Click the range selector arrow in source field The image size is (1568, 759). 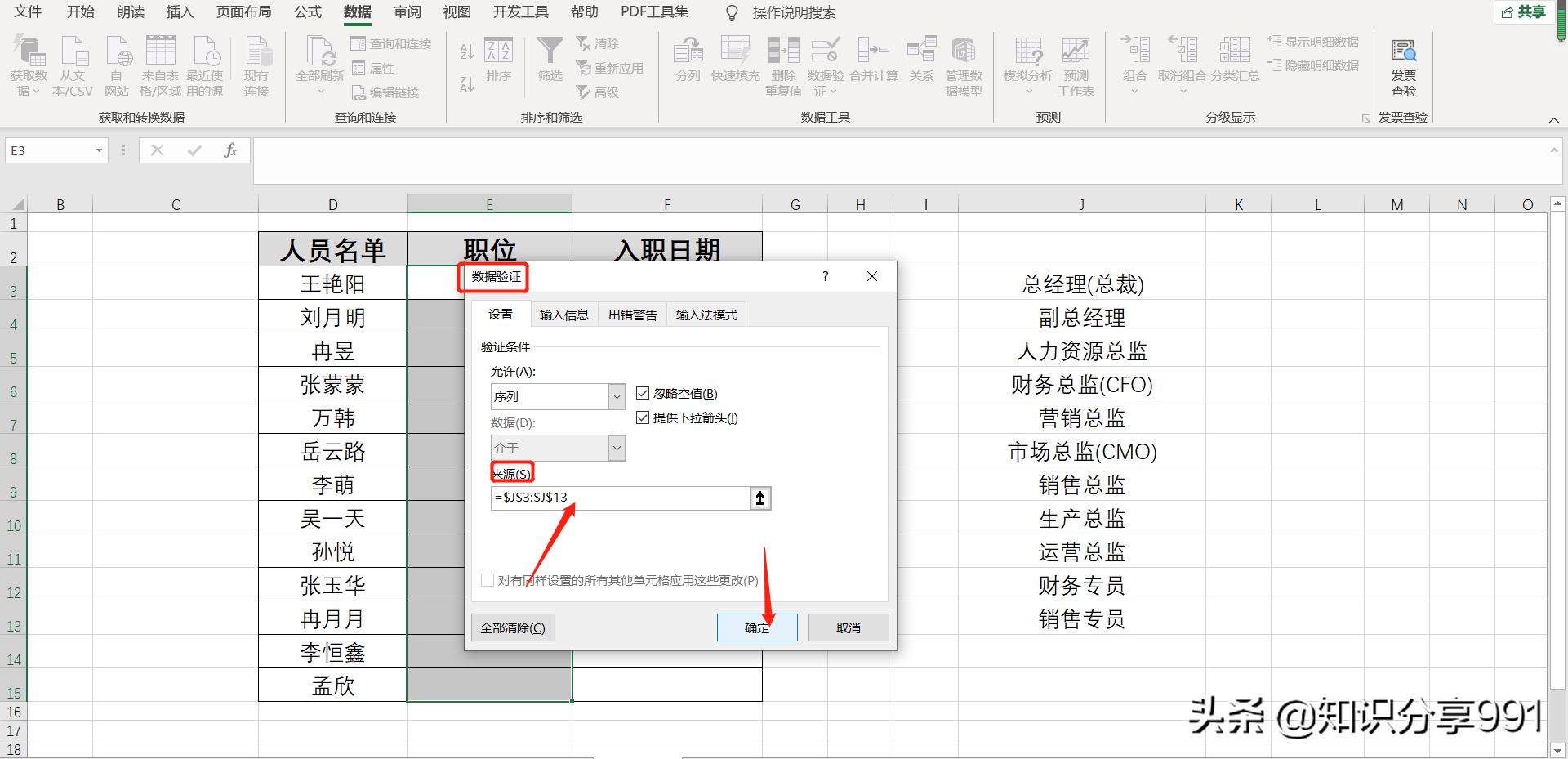pos(759,498)
